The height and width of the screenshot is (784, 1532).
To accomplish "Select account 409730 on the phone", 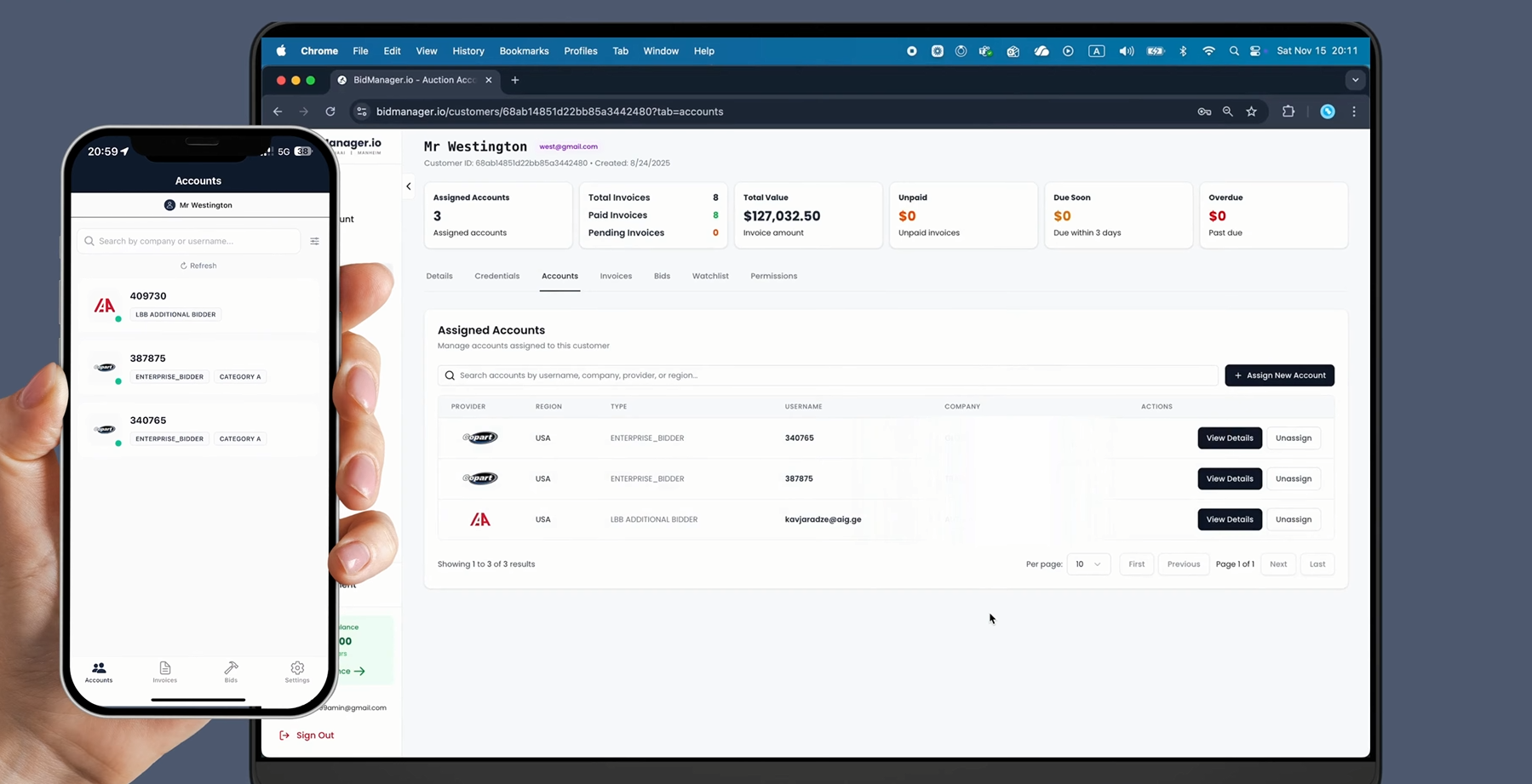I will [198, 305].
